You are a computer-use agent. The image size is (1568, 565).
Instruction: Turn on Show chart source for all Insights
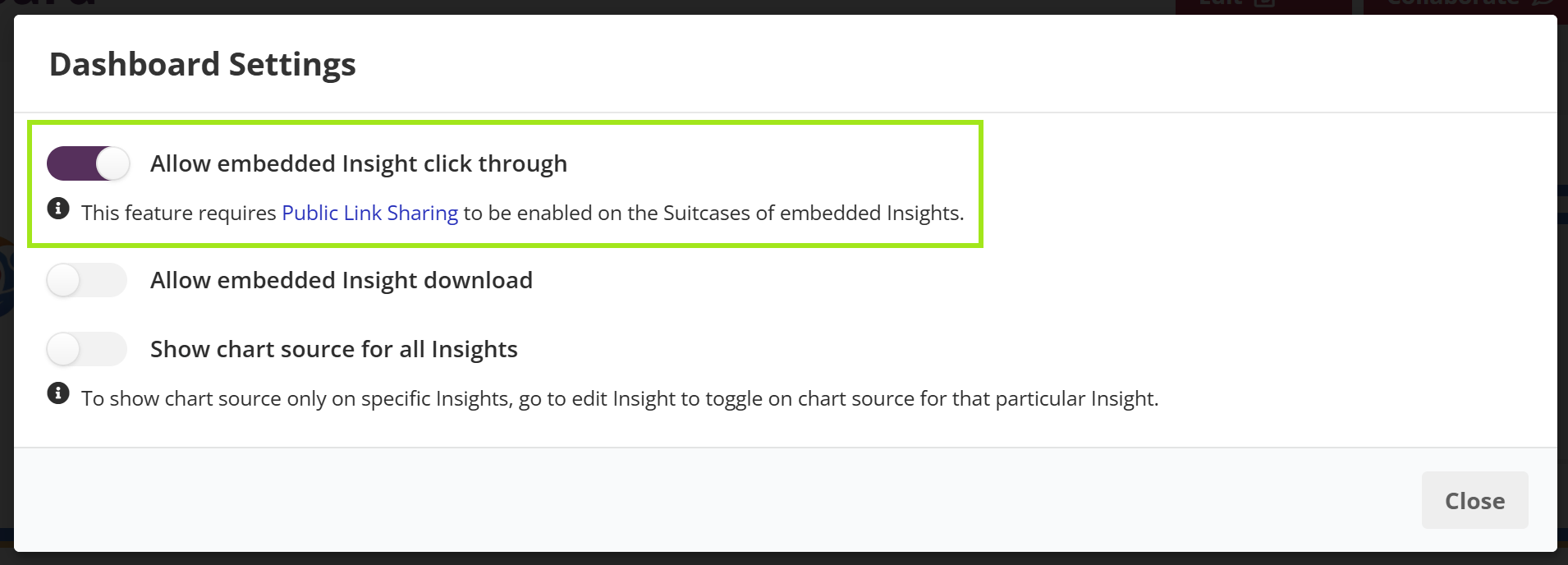click(86, 350)
